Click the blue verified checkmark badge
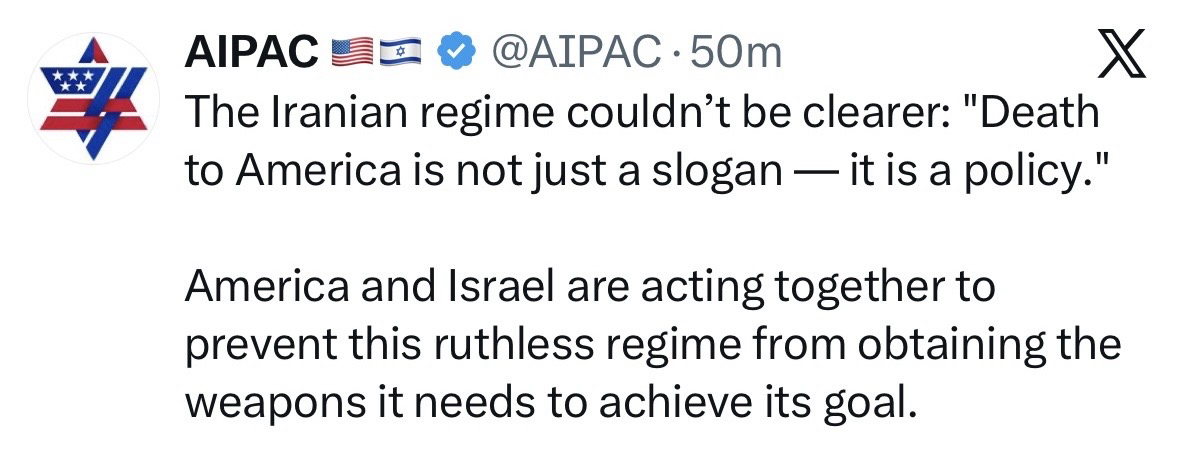This screenshot has width=1179, height=450. 457,51
